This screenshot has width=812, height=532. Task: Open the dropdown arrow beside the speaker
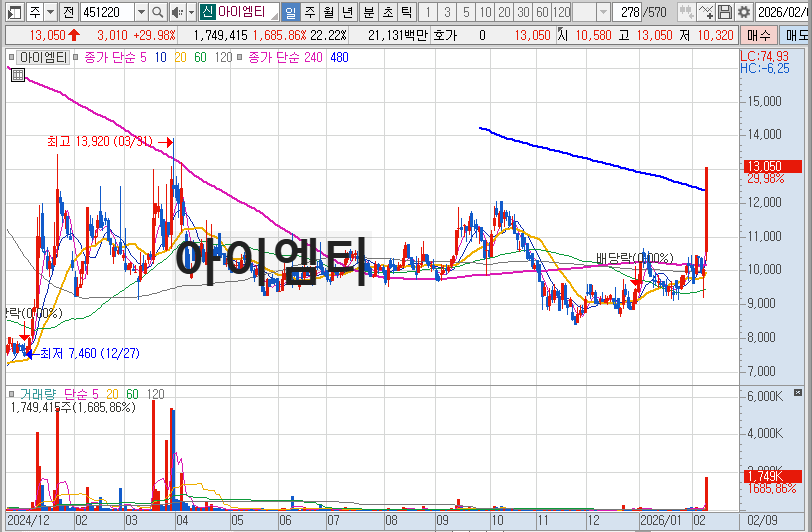pos(191,11)
